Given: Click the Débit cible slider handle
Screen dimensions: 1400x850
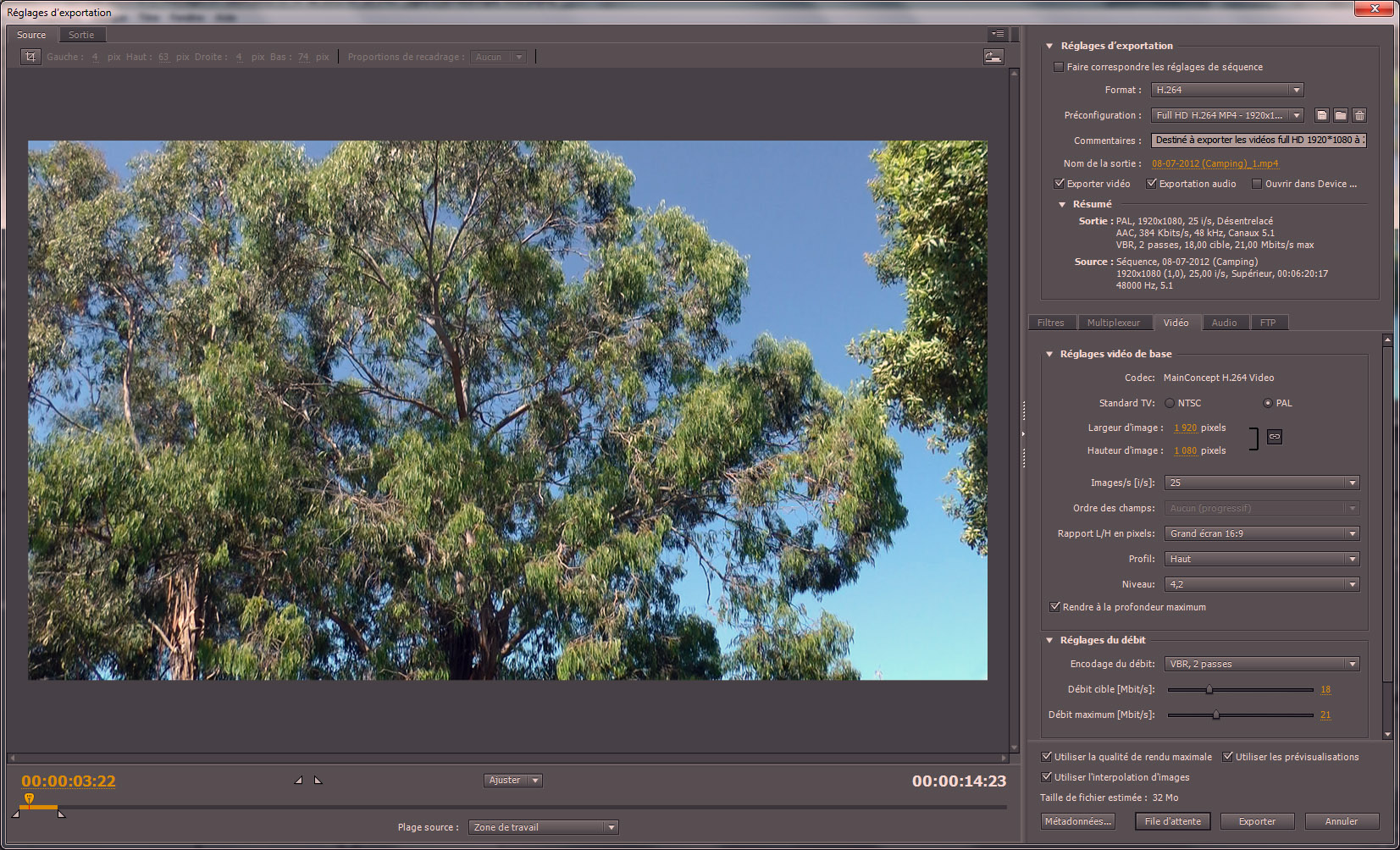Looking at the screenshot, I should [x=1209, y=689].
